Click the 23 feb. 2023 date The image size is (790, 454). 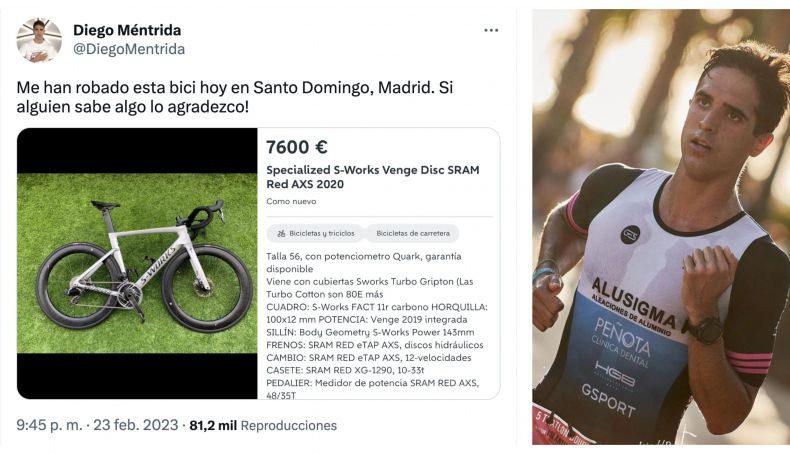click(x=136, y=425)
